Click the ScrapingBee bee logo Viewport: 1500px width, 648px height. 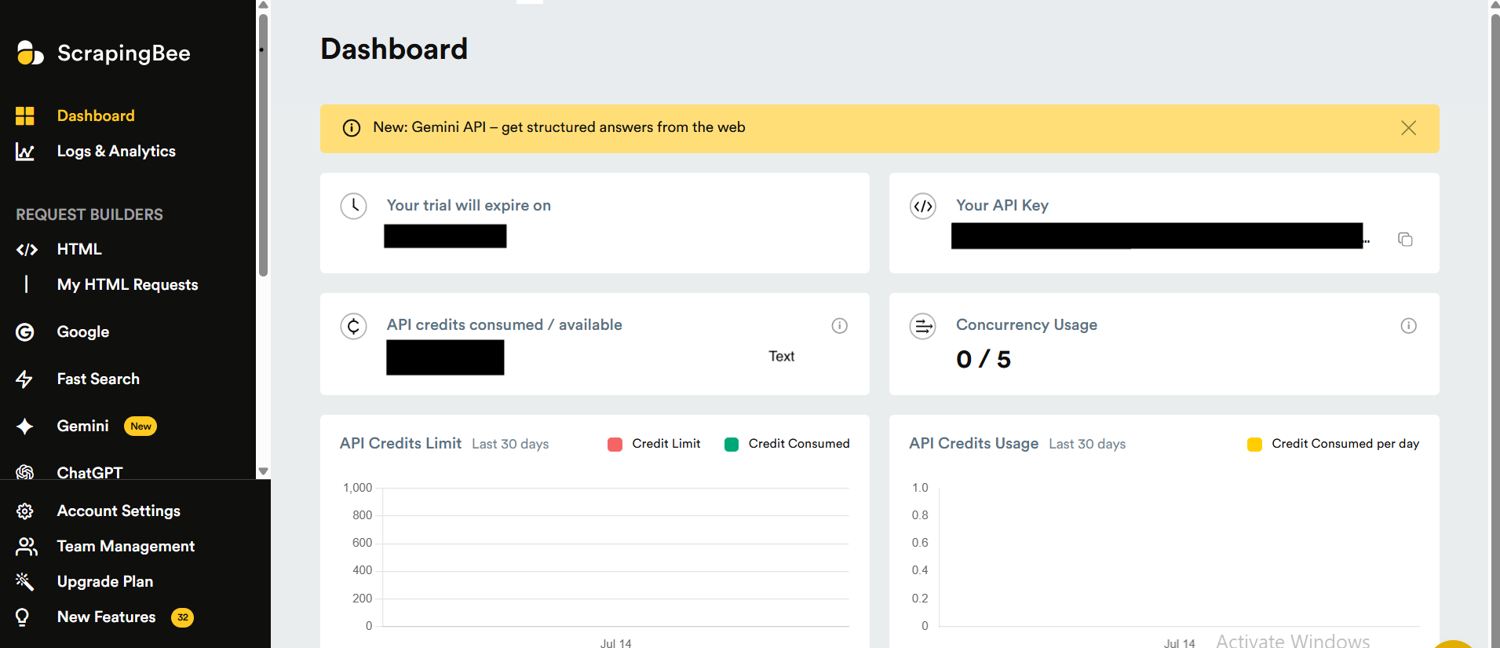coord(30,53)
